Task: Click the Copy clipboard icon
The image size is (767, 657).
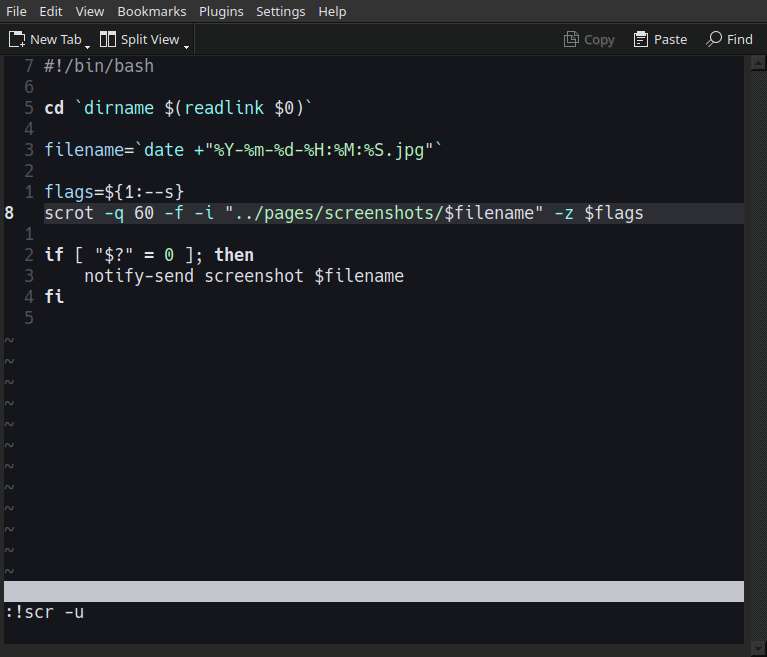Action: [x=571, y=39]
